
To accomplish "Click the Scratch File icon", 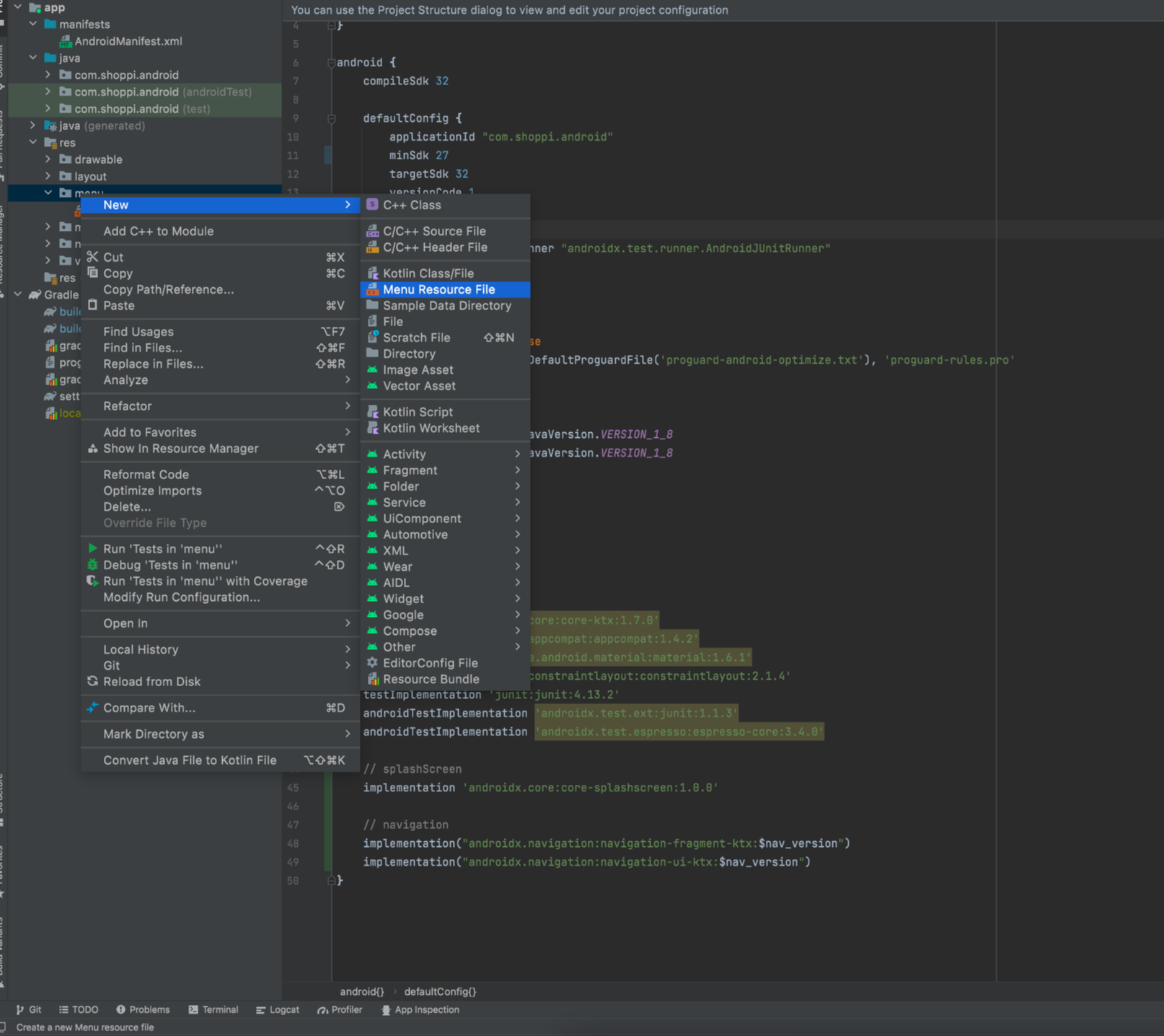I will 372,338.
